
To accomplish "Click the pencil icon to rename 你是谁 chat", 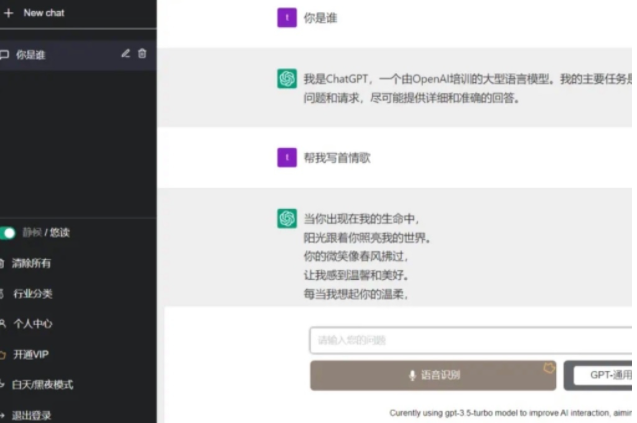I will [125, 54].
